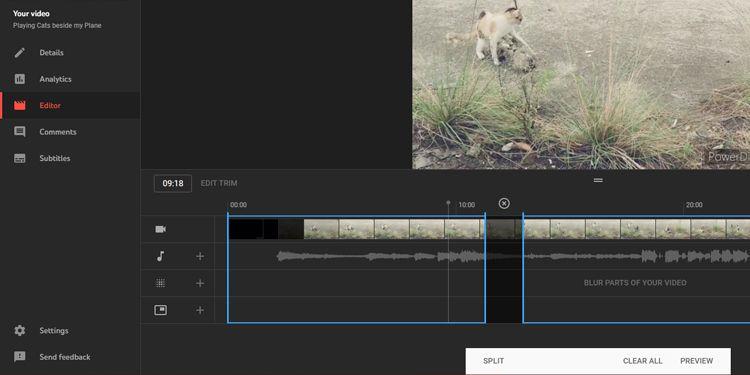Select the Editor clapperboard icon
Image resolution: width=750 pixels, height=375 pixels.
[x=20, y=105]
